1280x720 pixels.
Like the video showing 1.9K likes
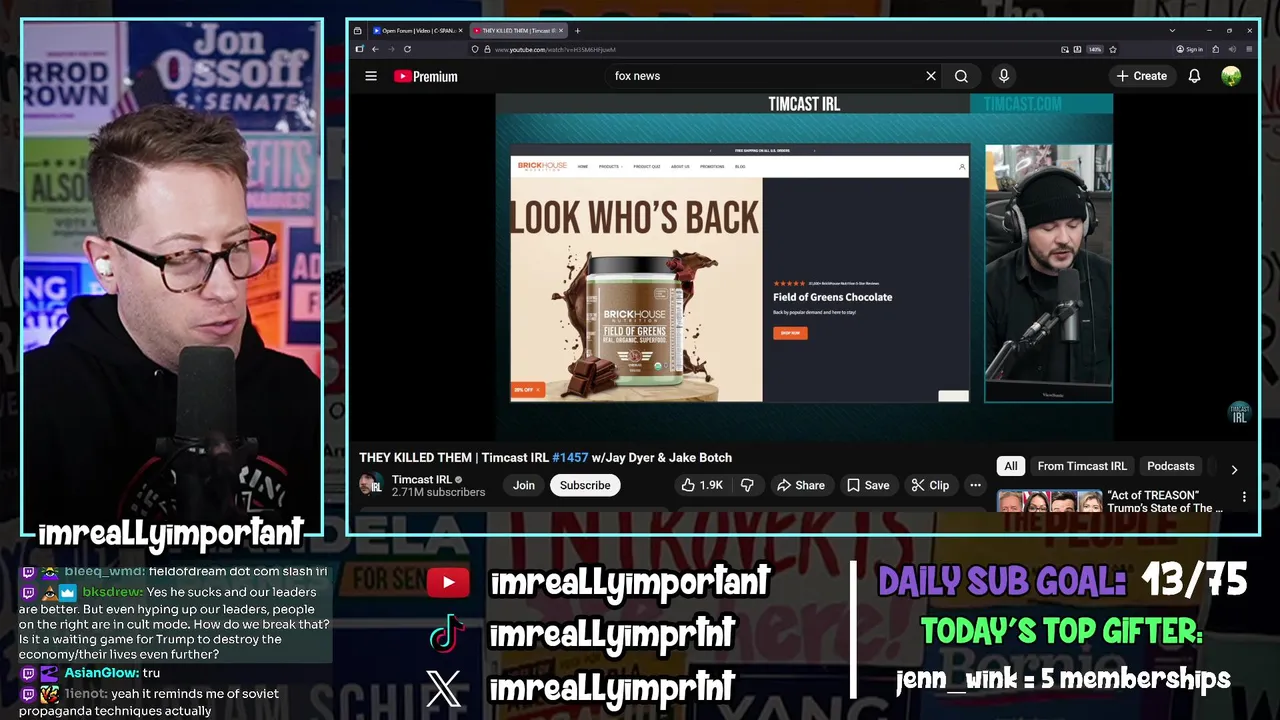(x=702, y=485)
